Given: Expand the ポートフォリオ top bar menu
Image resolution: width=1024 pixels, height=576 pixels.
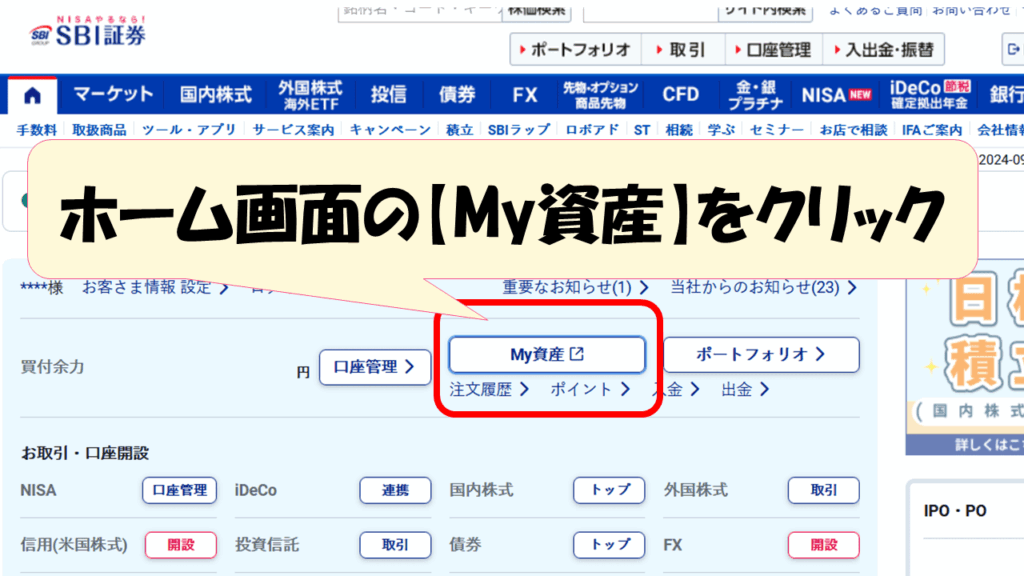Looking at the screenshot, I should (x=573, y=49).
